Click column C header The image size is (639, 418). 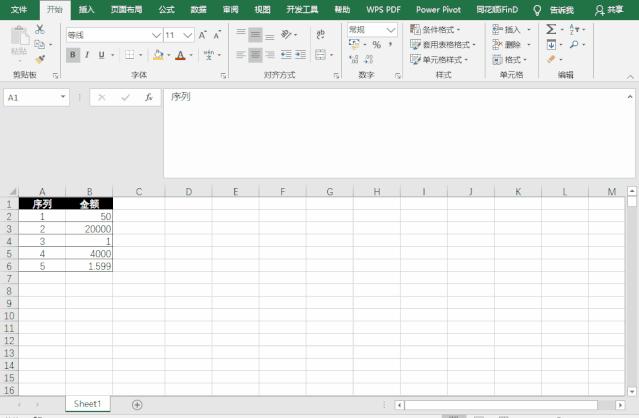click(x=139, y=191)
